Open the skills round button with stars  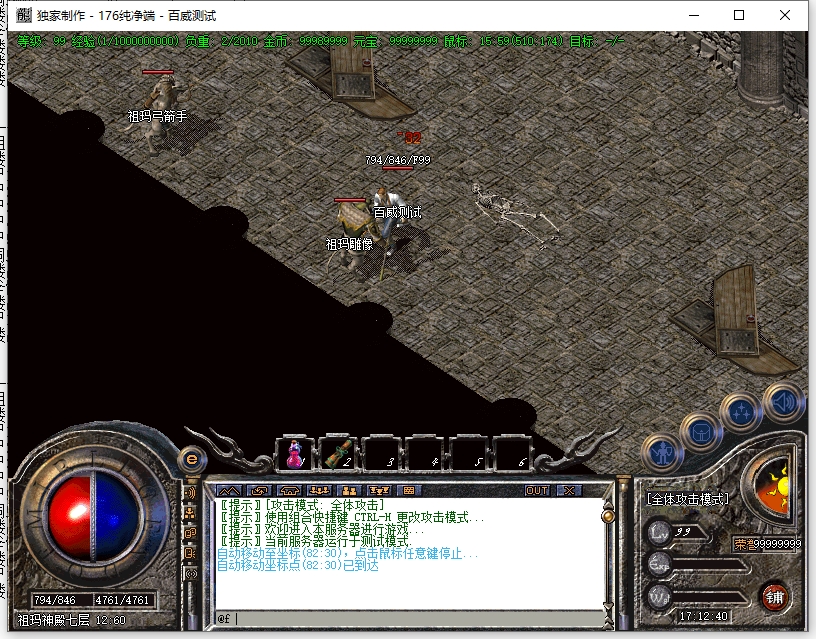click(x=741, y=412)
